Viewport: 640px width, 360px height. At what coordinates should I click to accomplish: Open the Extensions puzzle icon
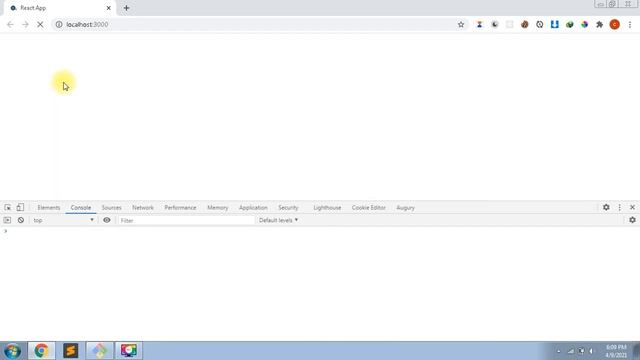(x=599, y=24)
